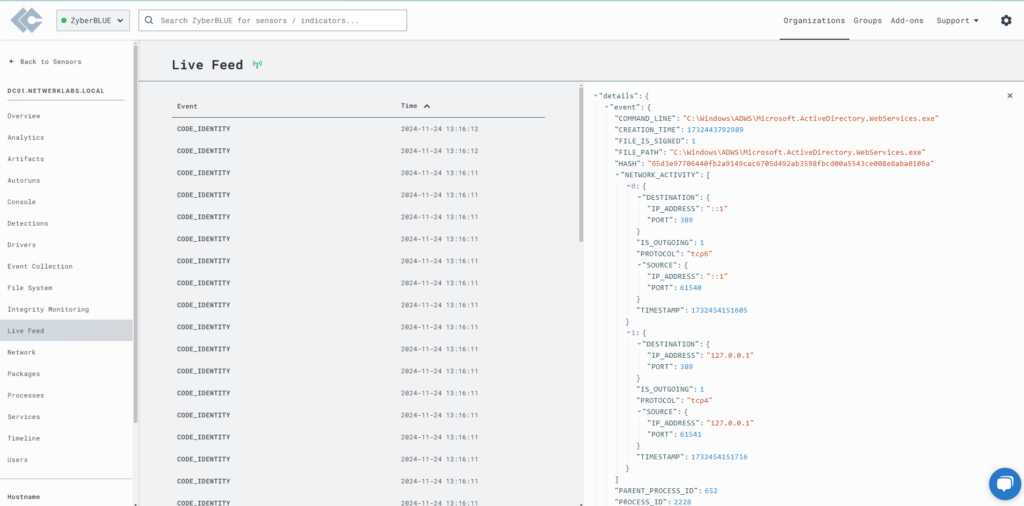
Task: Open Timeline in sidebar
Action: point(24,438)
